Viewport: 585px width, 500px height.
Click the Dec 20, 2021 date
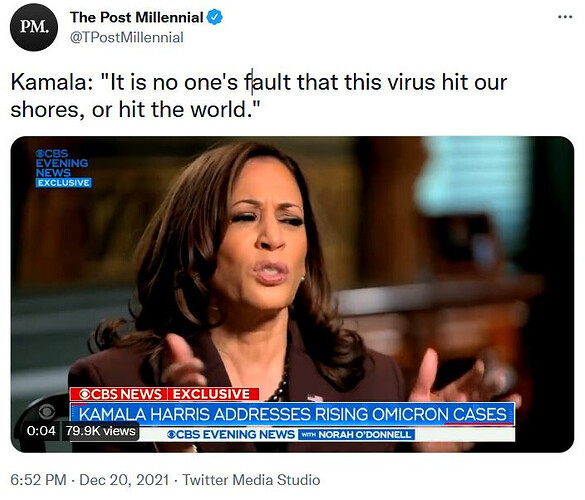[x=124, y=479]
